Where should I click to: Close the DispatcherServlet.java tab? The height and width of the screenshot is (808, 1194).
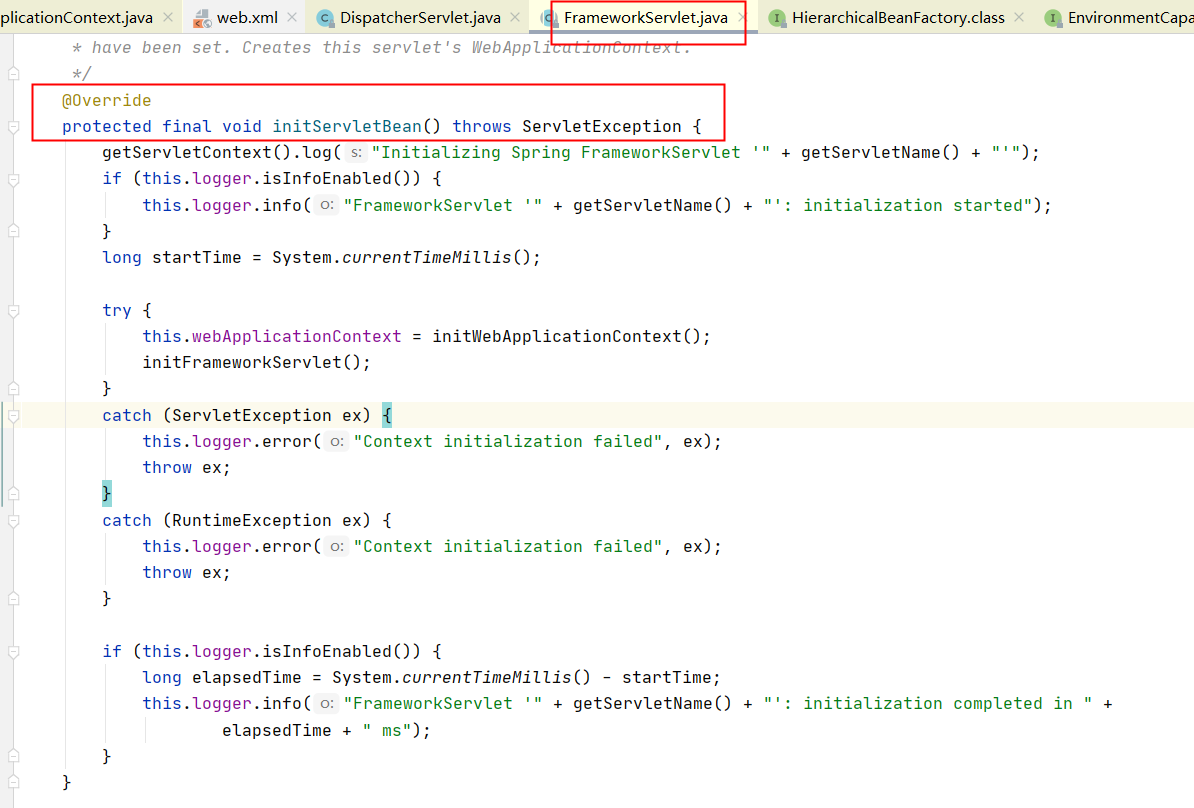pyautogui.click(x=516, y=17)
